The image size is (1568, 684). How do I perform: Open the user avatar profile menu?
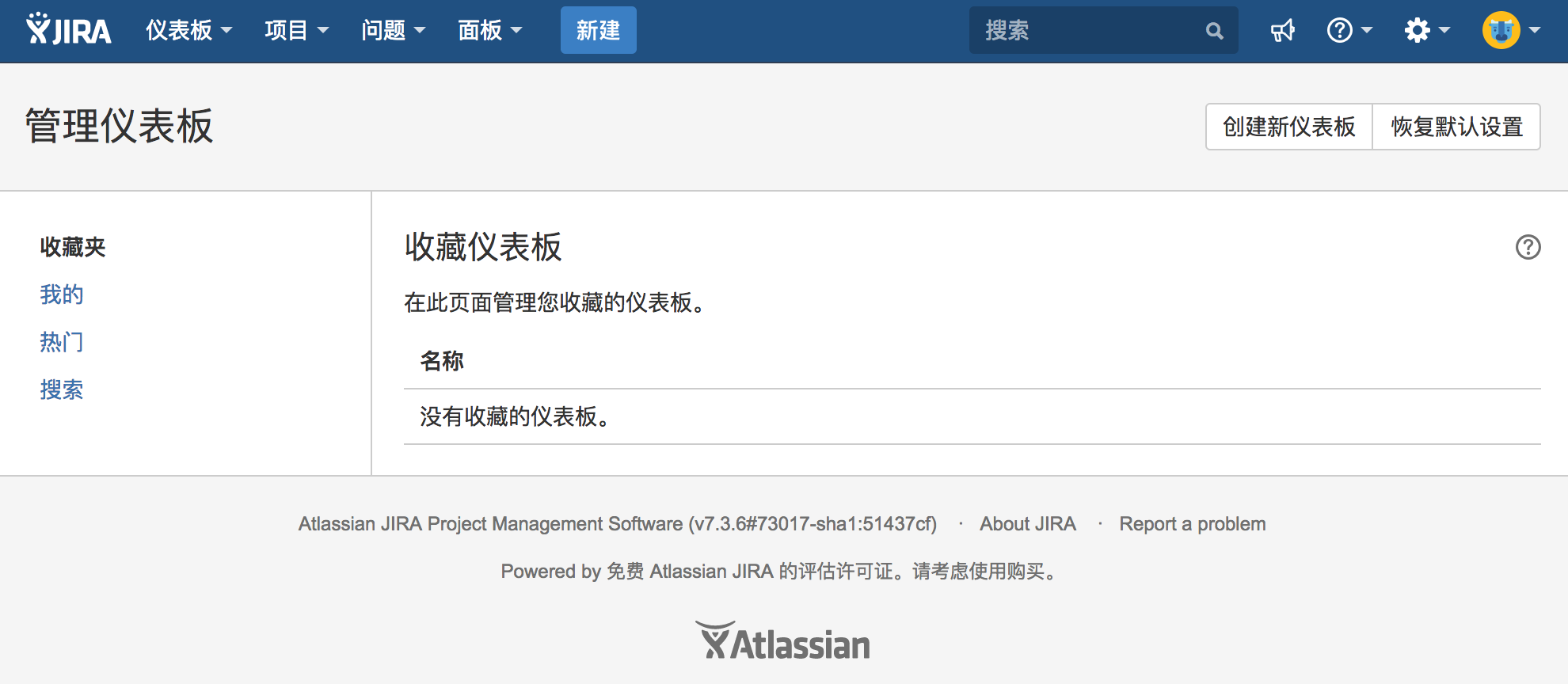coord(1510,31)
